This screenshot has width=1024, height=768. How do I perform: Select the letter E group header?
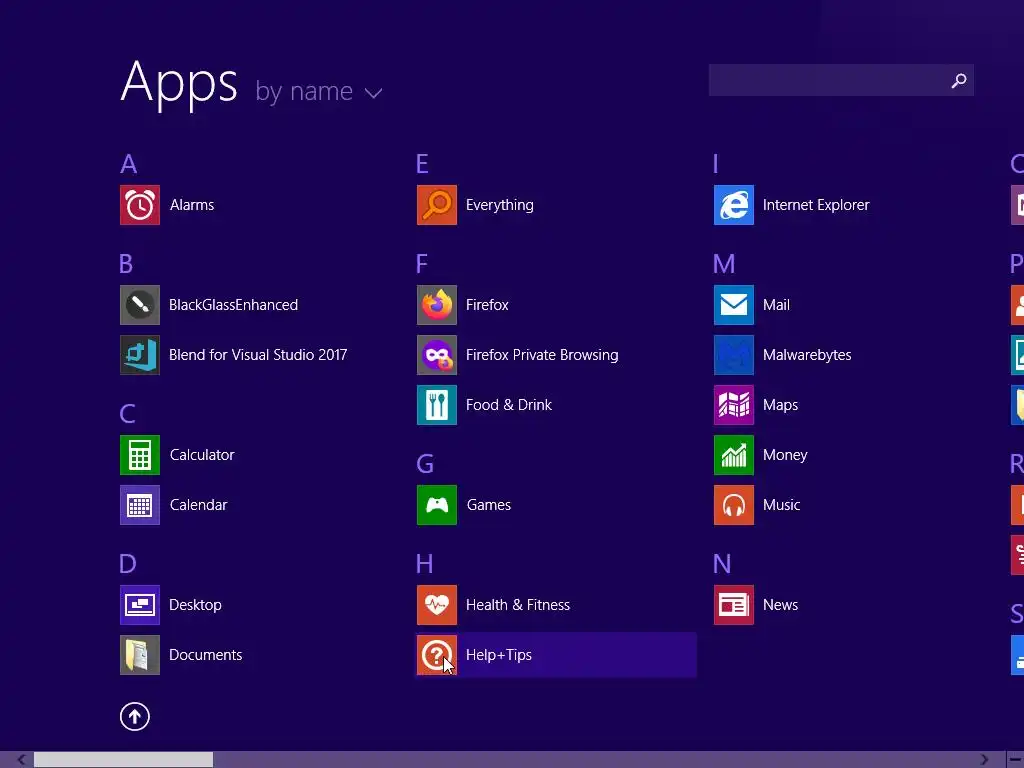pos(423,164)
